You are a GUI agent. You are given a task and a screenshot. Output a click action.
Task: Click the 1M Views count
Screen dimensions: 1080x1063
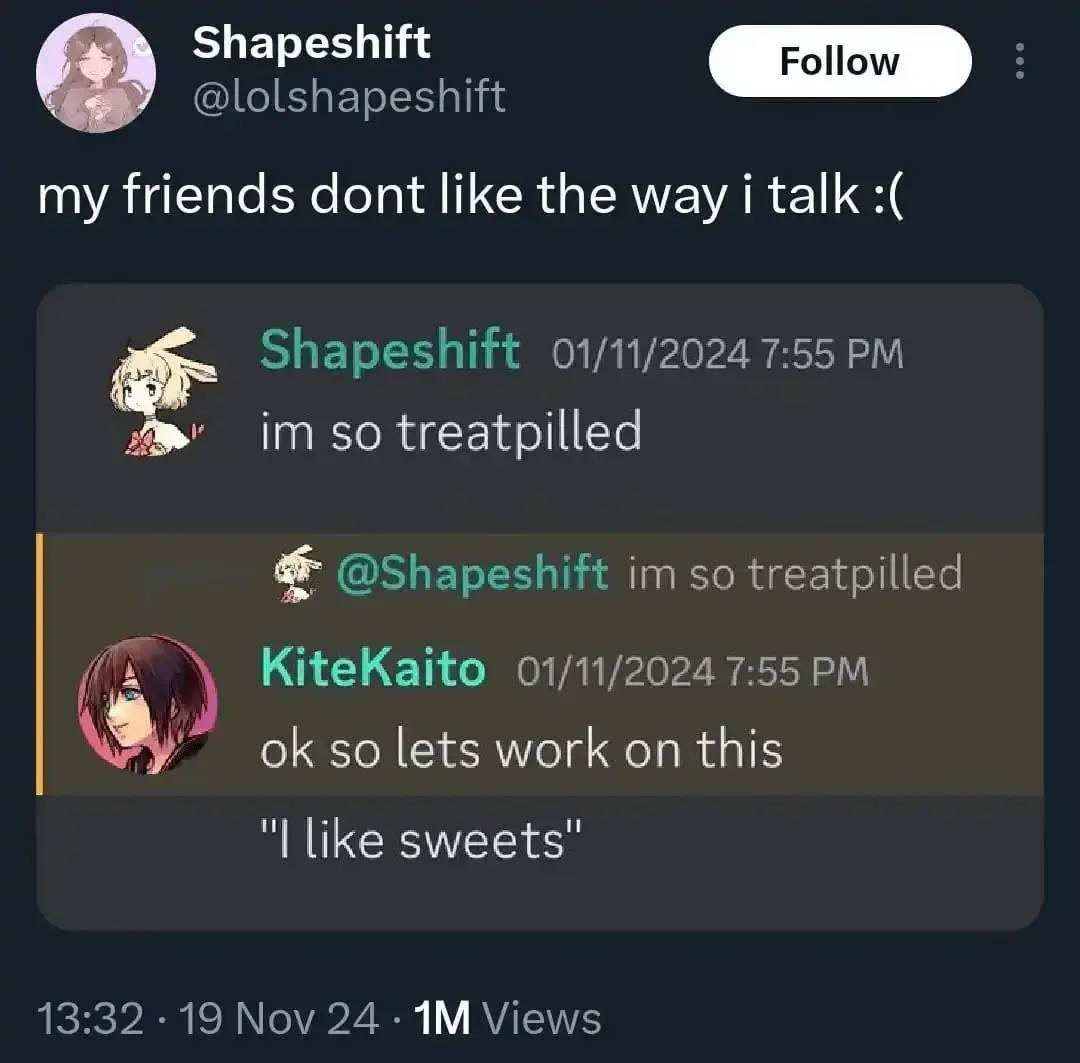tap(508, 1019)
